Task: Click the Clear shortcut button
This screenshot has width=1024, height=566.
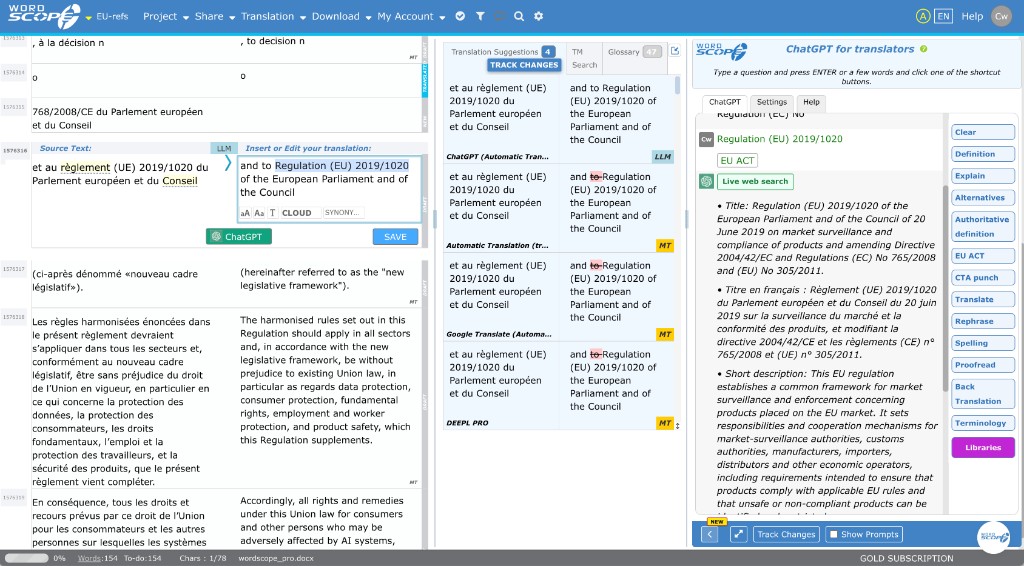Action: click(x=983, y=133)
